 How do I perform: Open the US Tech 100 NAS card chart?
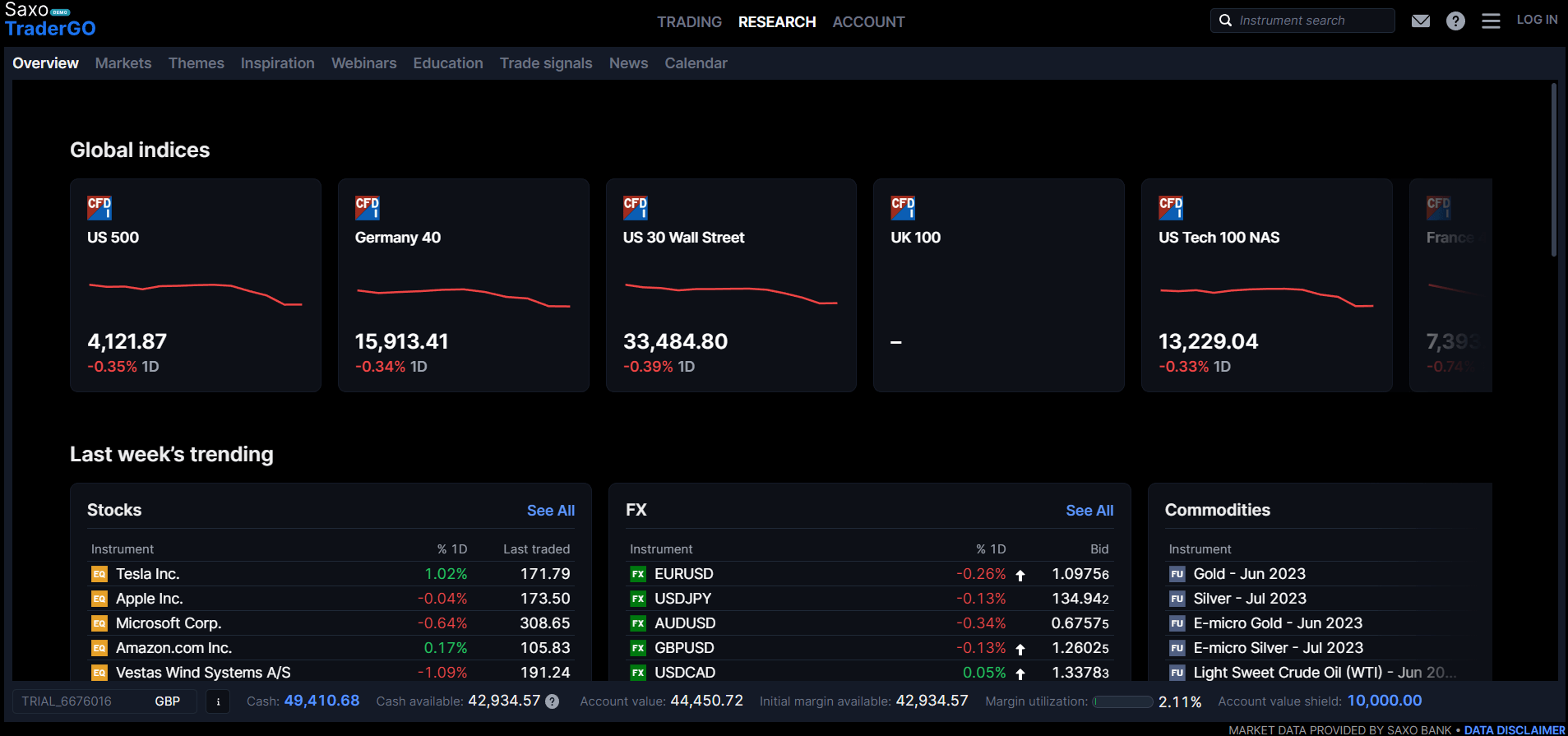(1267, 296)
